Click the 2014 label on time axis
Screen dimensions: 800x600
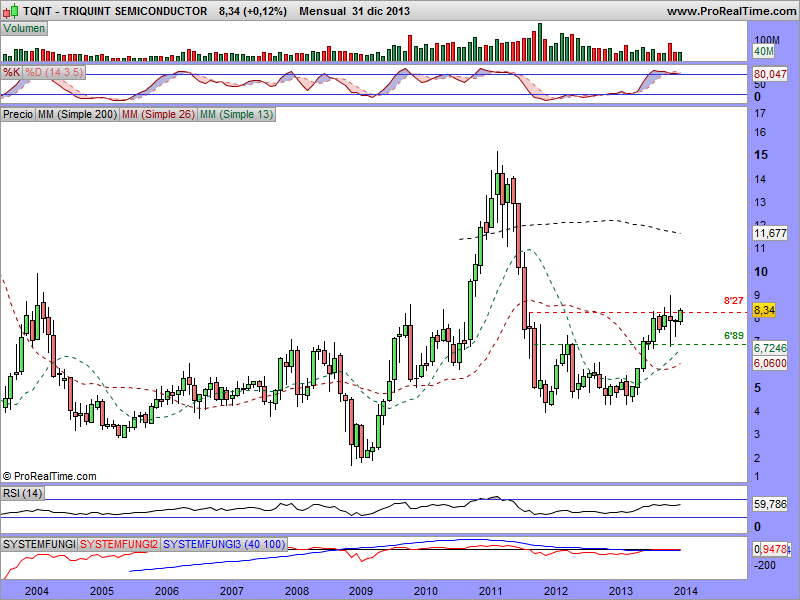(x=686, y=591)
